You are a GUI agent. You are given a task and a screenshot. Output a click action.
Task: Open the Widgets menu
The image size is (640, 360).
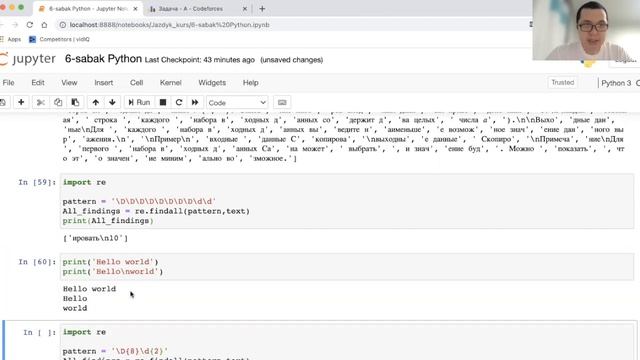click(212, 82)
